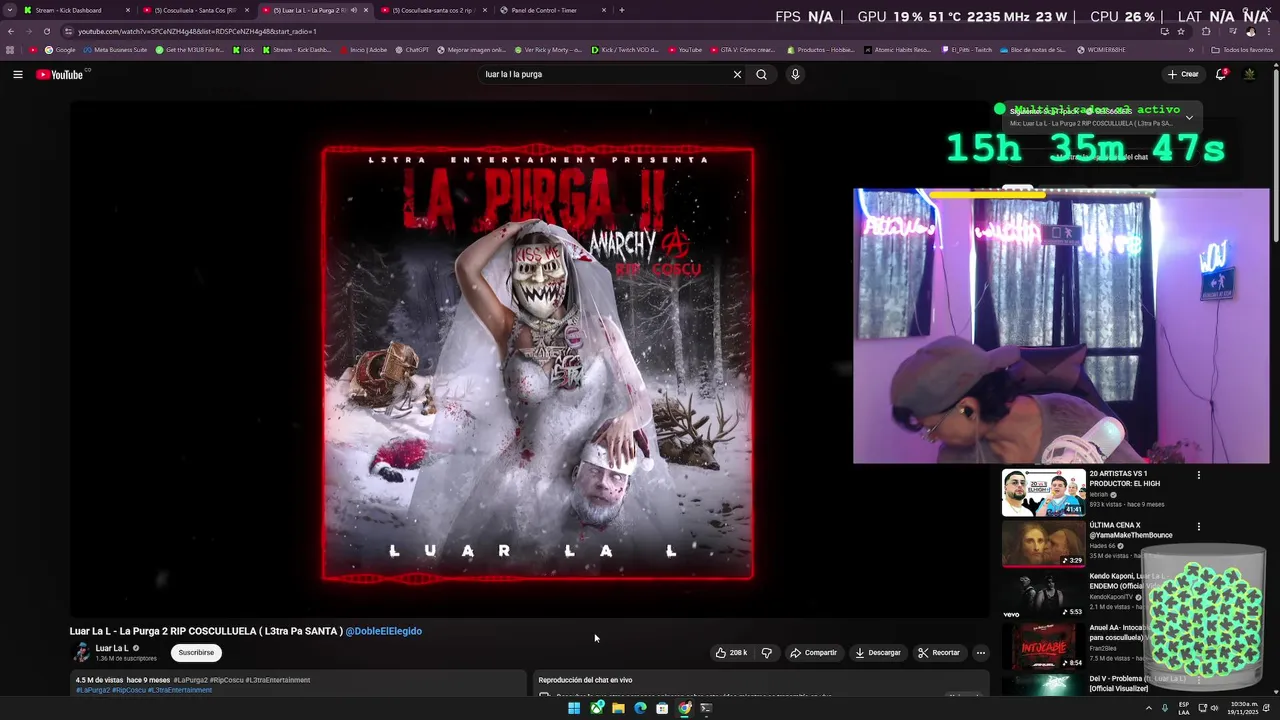The height and width of the screenshot is (720, 1280).
Task: Open the apps grid in bookmarks bar
Action: [10, 49]
